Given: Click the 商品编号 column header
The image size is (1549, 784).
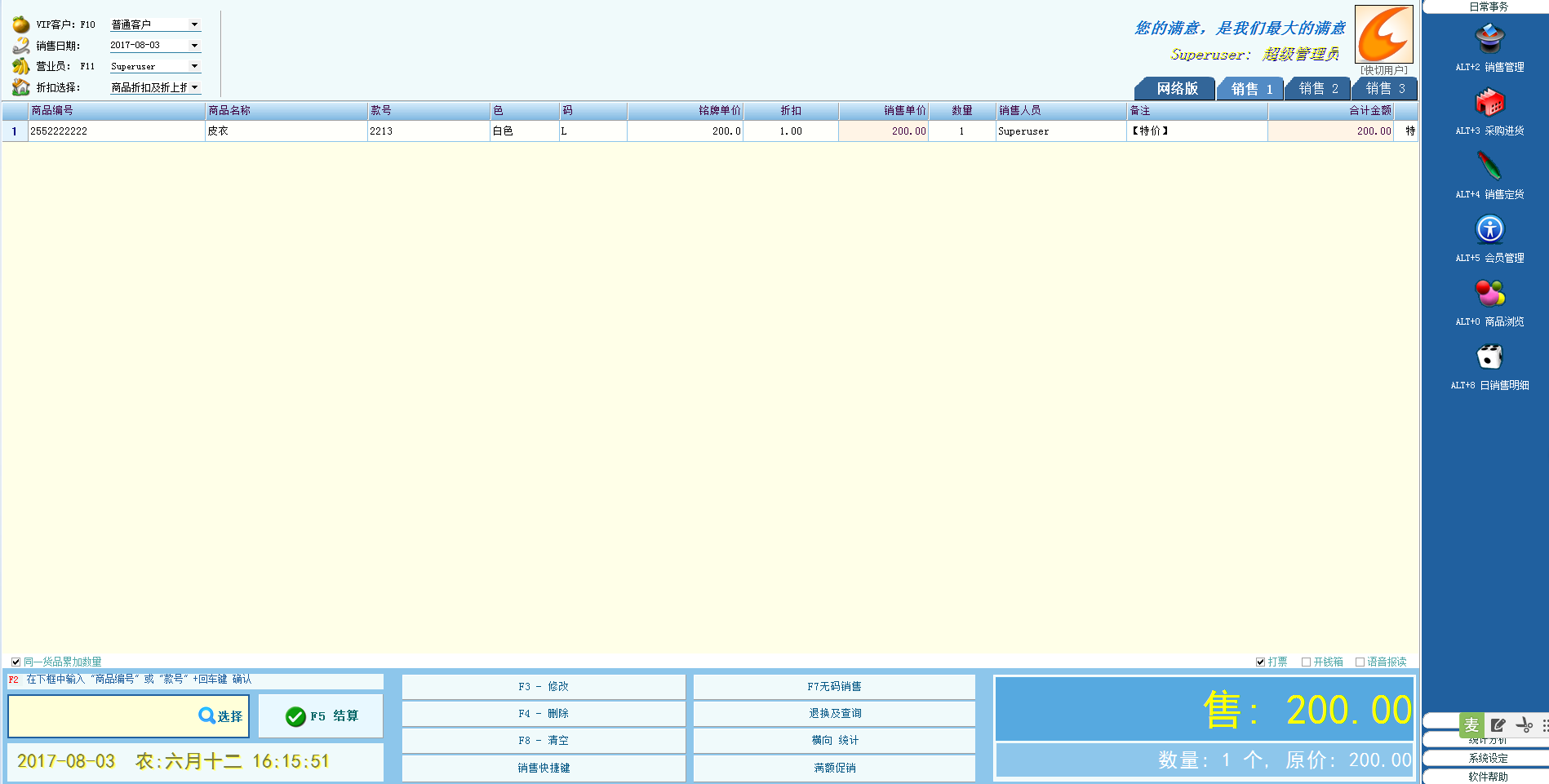Looking at the screenshot, I should pos(117,111).
